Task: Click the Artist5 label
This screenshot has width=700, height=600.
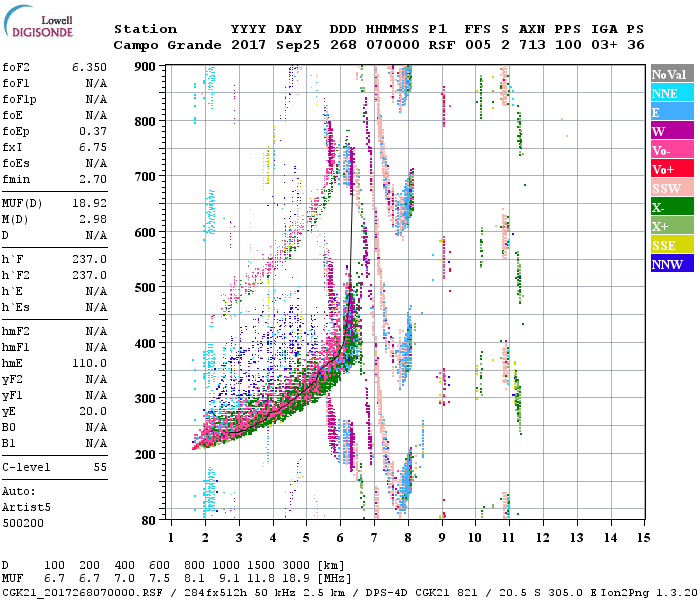Action: pyautogui.click(x=26, y=508)
